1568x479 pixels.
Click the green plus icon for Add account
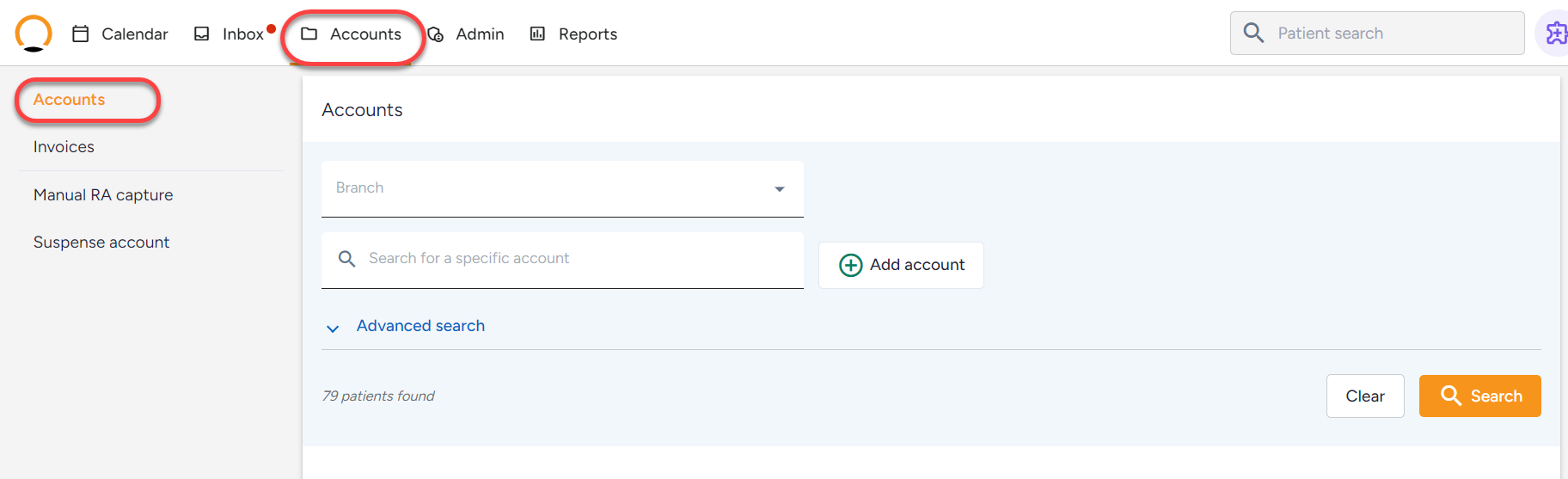point(850,265)
